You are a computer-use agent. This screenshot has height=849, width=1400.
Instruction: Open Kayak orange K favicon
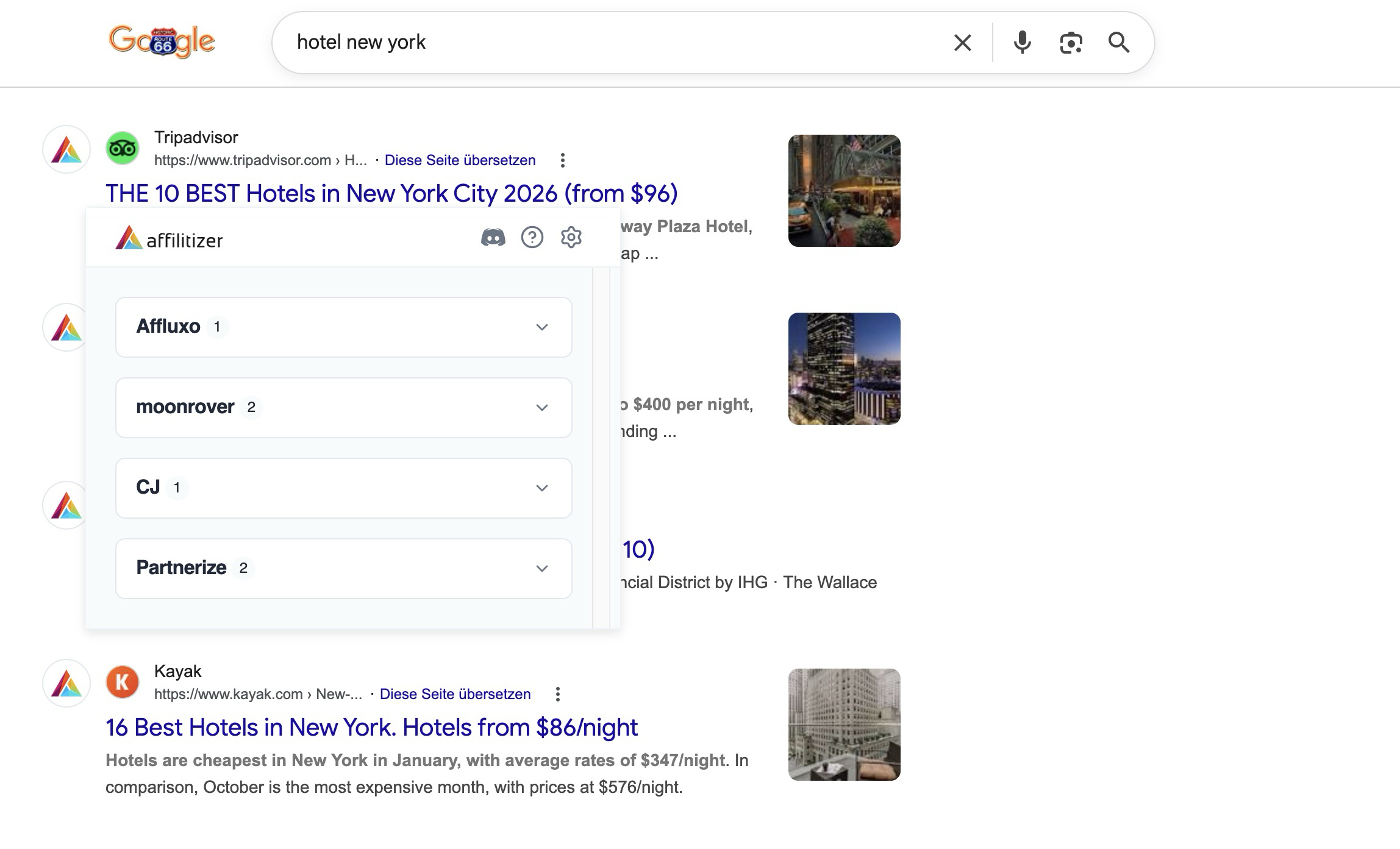pos(123,682)
